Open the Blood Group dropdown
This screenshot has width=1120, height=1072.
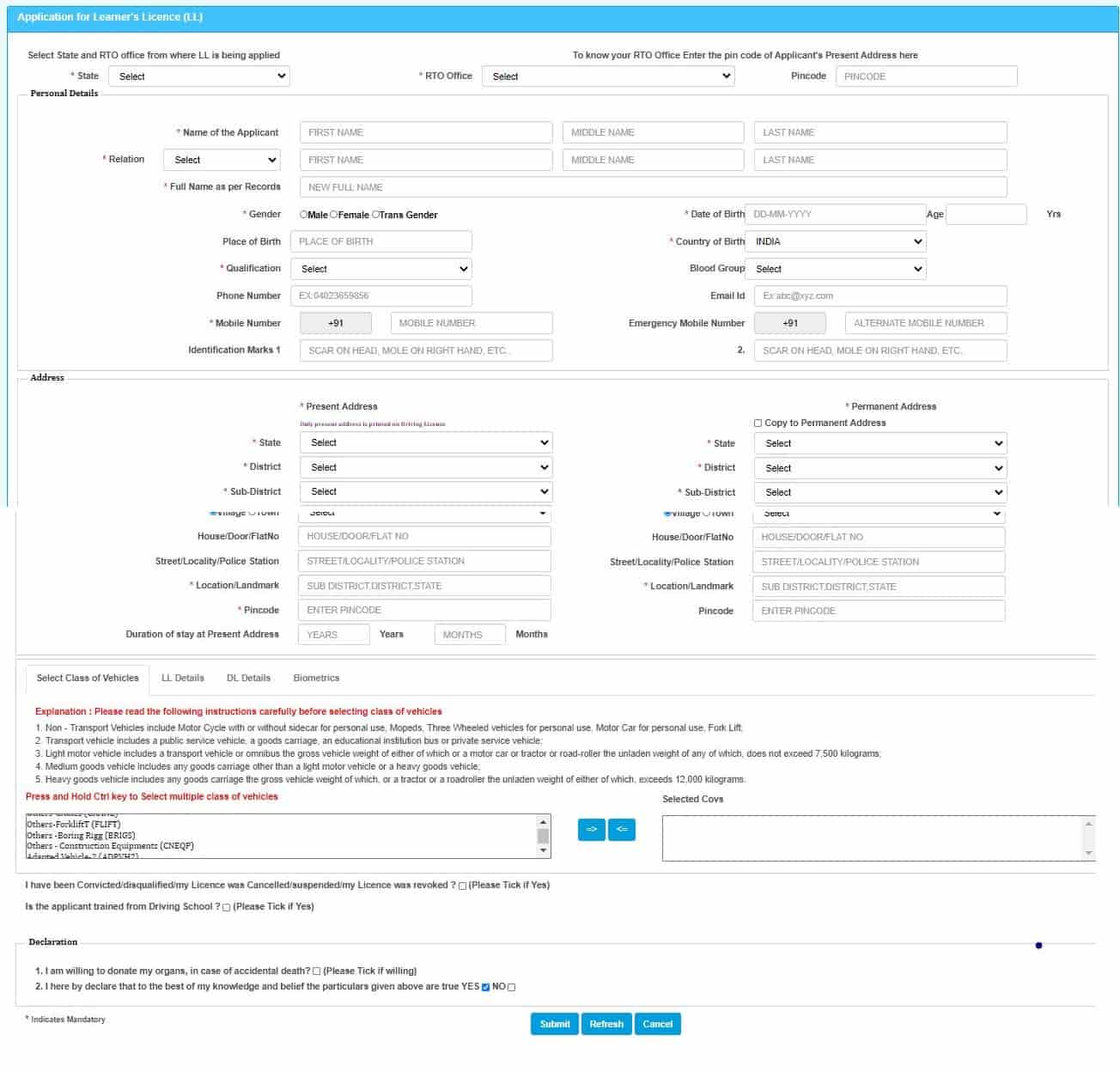coord(835,269)
